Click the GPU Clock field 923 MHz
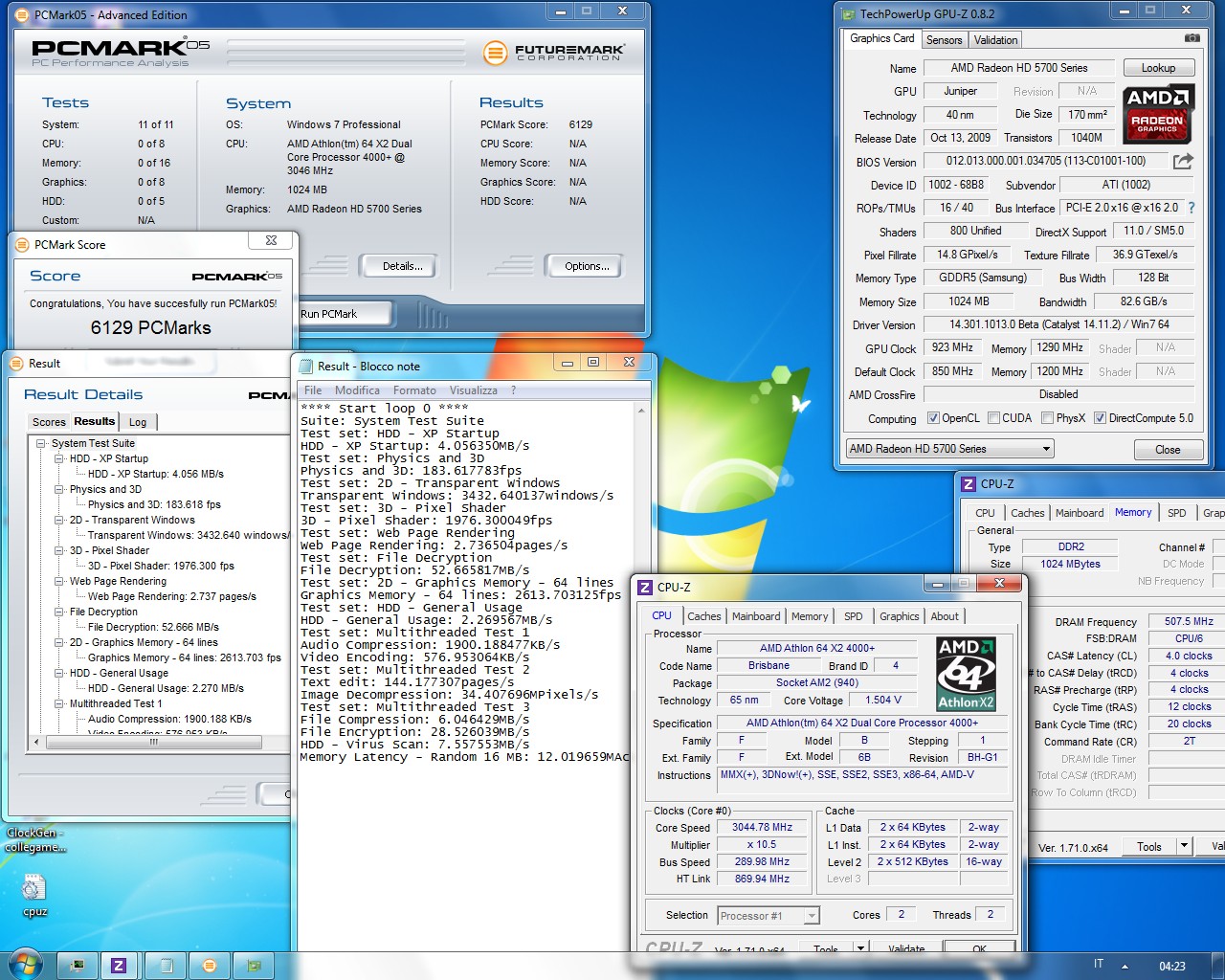This screenshot has height=980, width=1225. (952, 347)
